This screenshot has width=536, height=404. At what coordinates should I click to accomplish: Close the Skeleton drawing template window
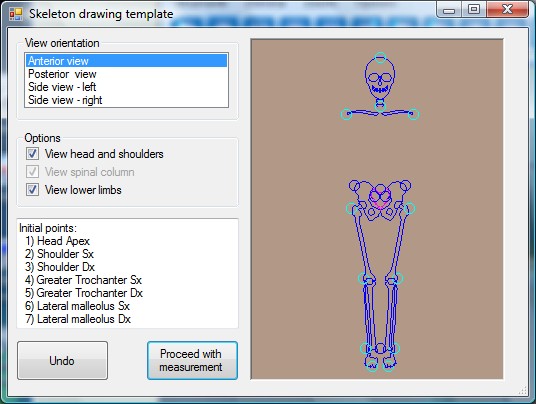(x=507, y=9)
